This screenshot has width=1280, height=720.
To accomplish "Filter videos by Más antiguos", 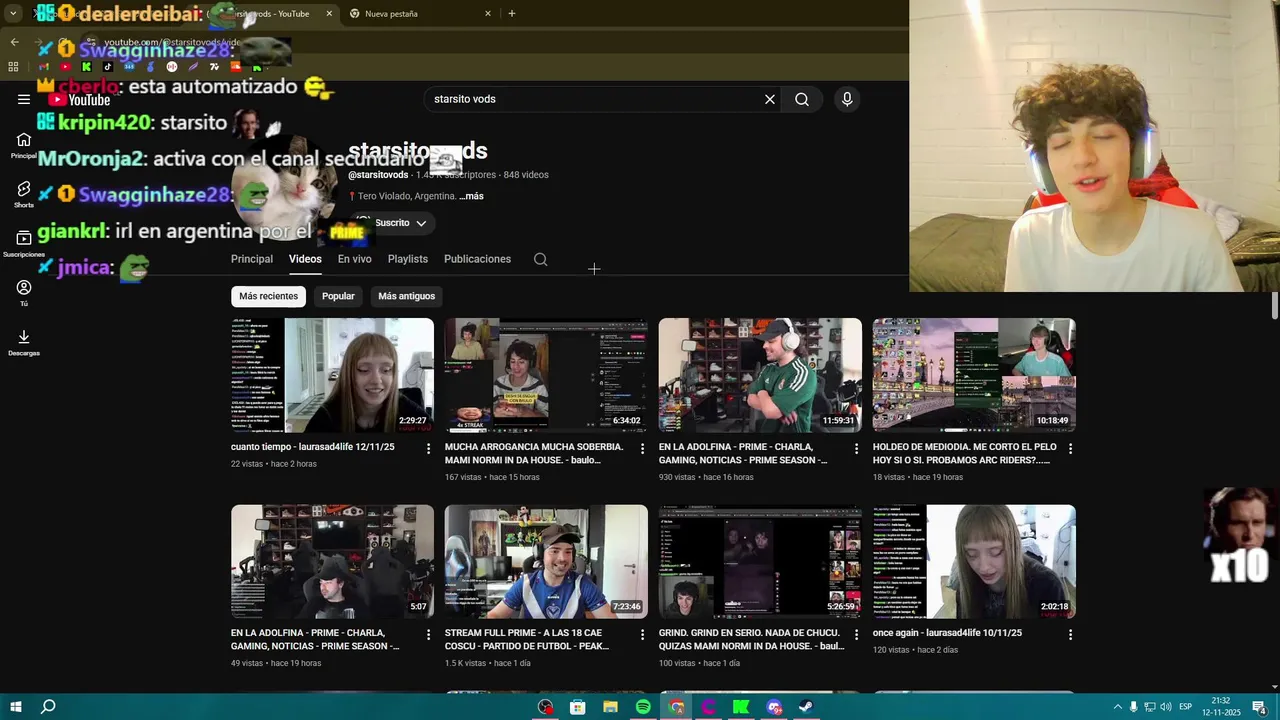I will (x=406, y=296).
